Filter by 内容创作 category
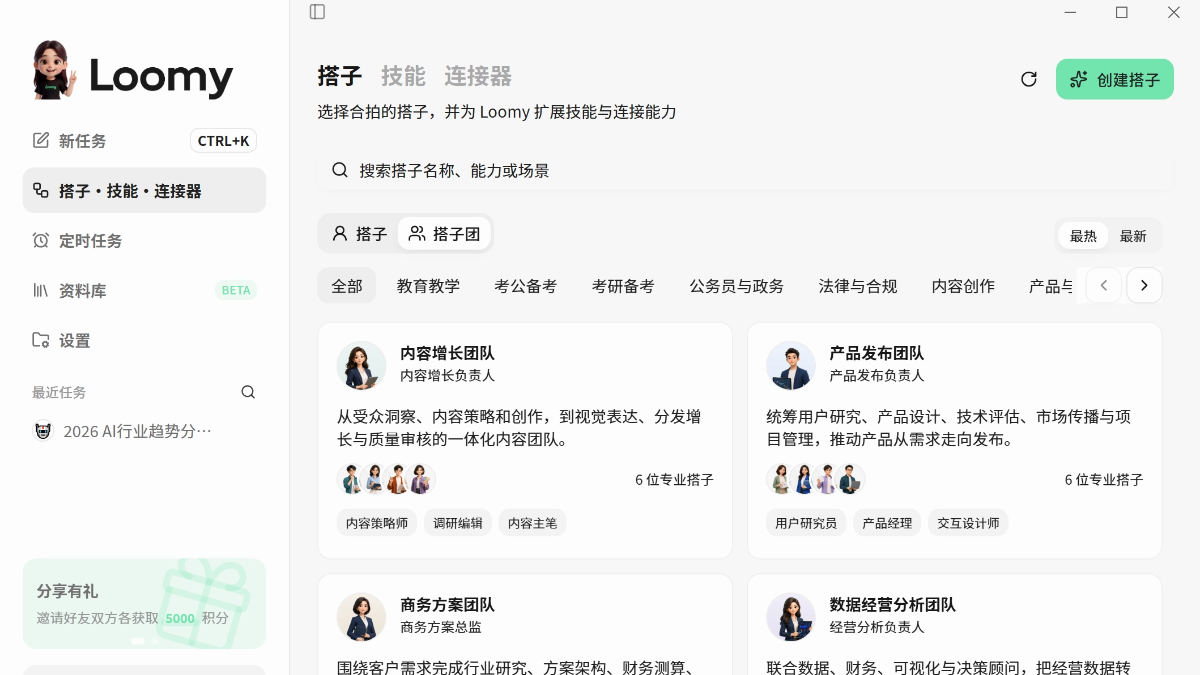The image size is (1200, 675). (963, 285)
